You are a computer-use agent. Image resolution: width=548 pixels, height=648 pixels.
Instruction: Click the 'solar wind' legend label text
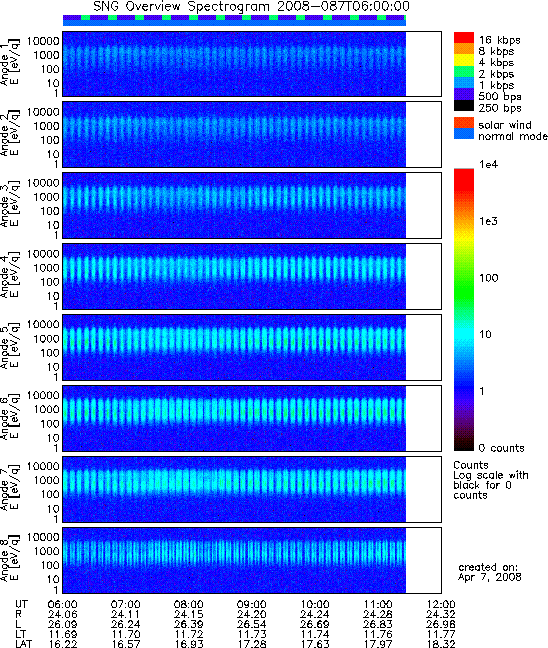coord(505,125)
